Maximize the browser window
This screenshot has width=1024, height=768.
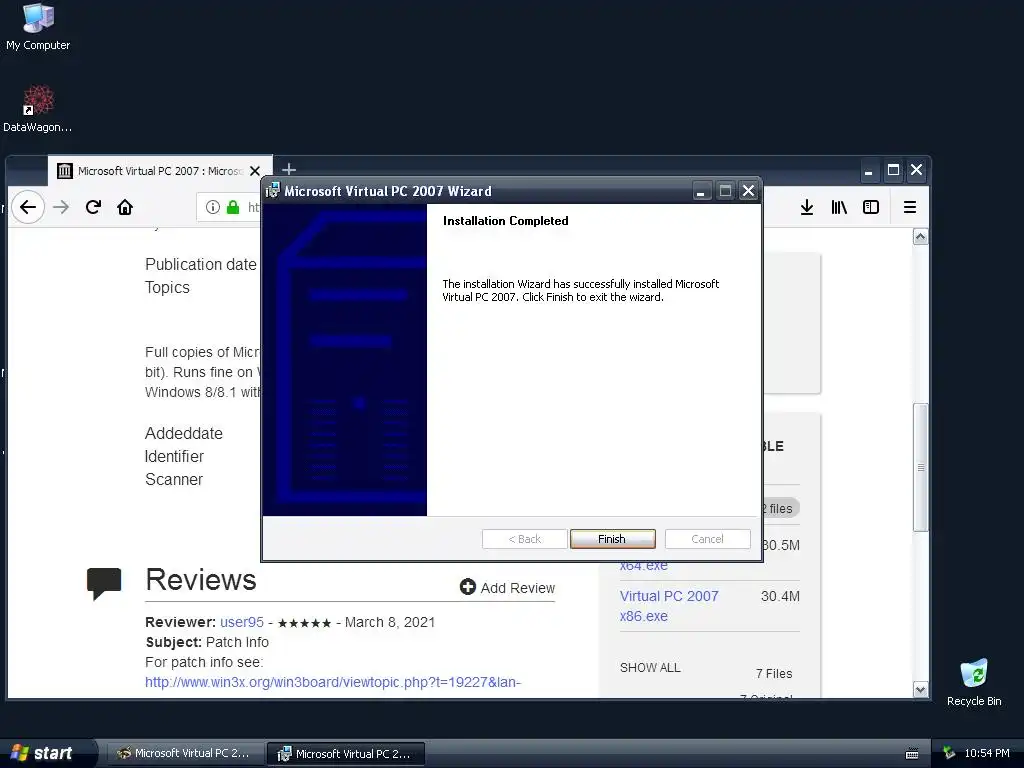(893, 170)
